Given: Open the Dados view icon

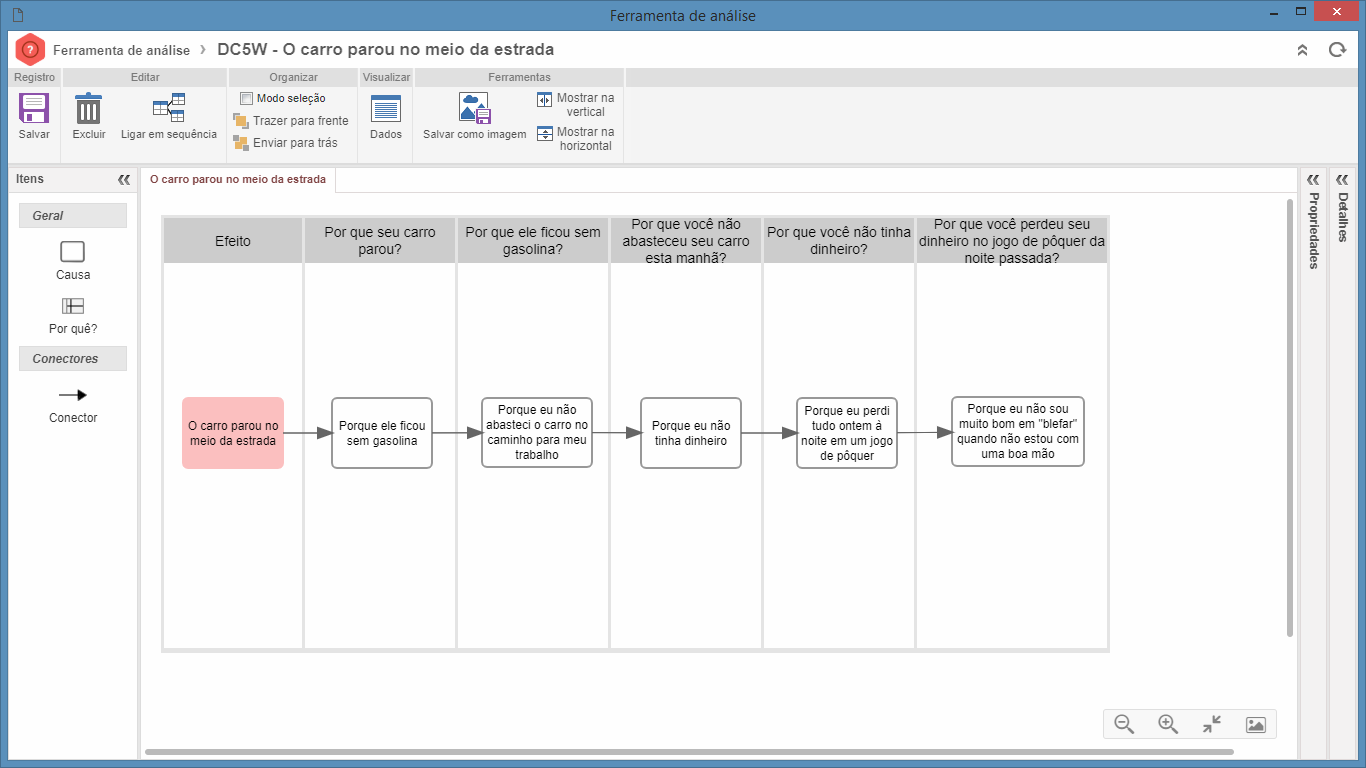Looking at the screenshot, I should [x=385, y=108].
